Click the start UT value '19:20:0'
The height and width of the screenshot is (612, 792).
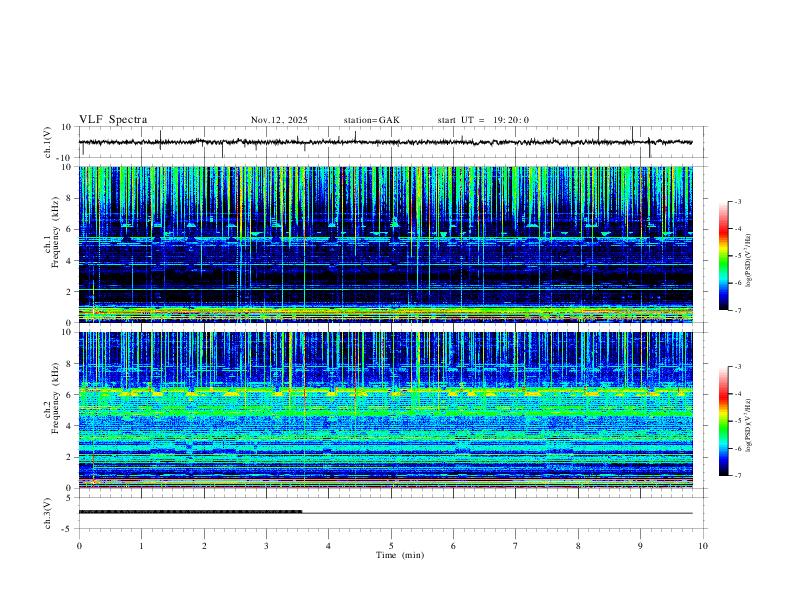tap(511, 120)
